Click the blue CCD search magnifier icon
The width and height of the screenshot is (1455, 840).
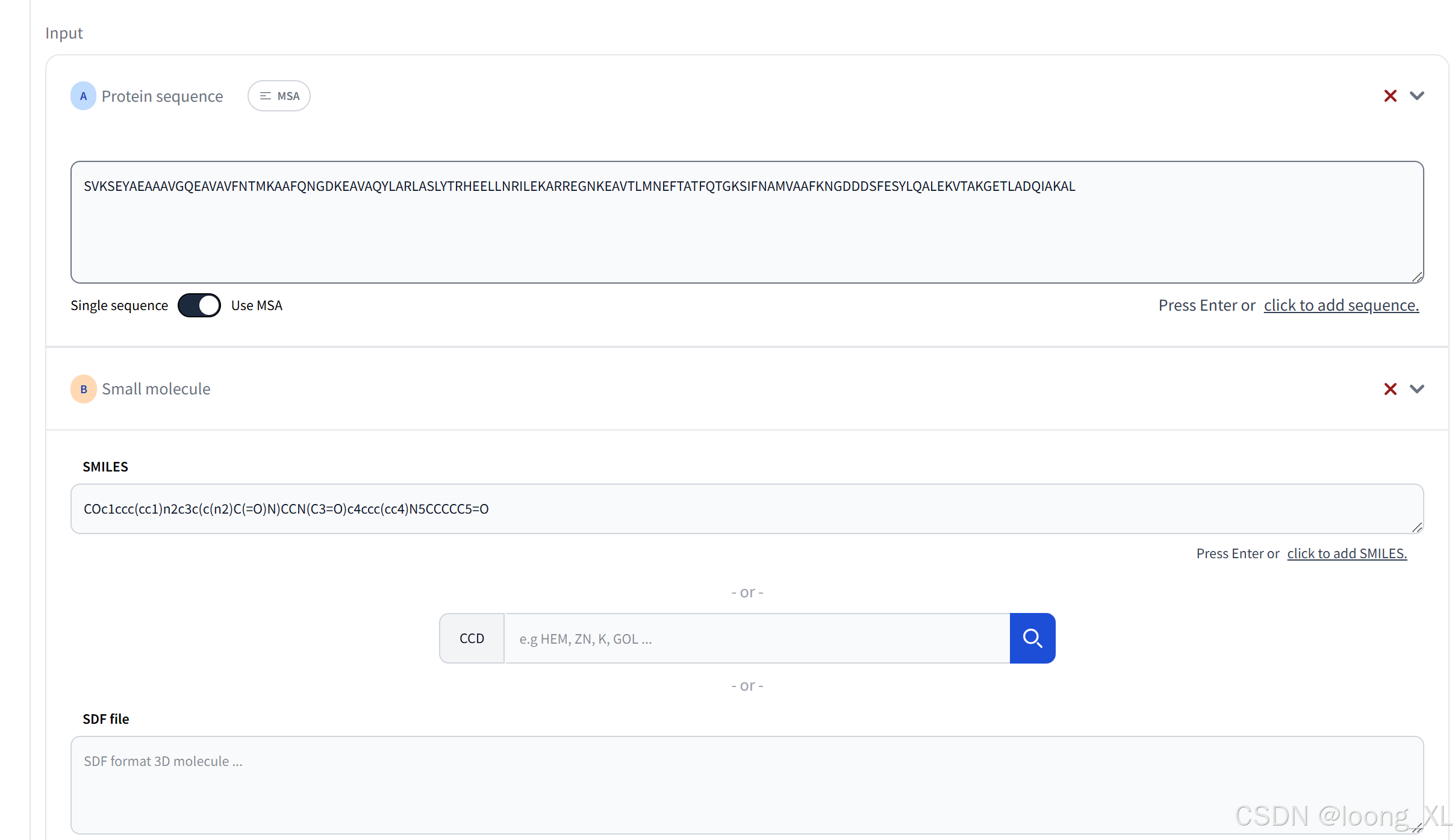click(1032, 638)
